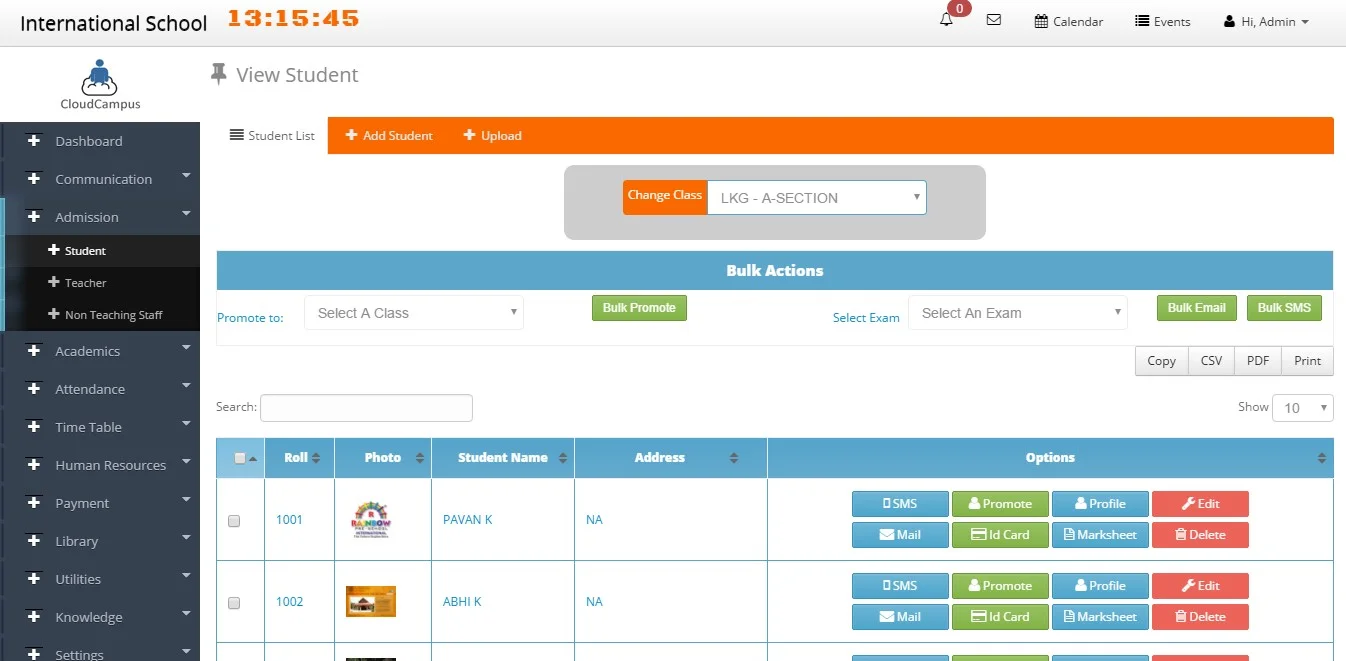Viewport: 1346px width, 661px height.
Task: Click the CloudCampus logo
Action: click(100, 84)
